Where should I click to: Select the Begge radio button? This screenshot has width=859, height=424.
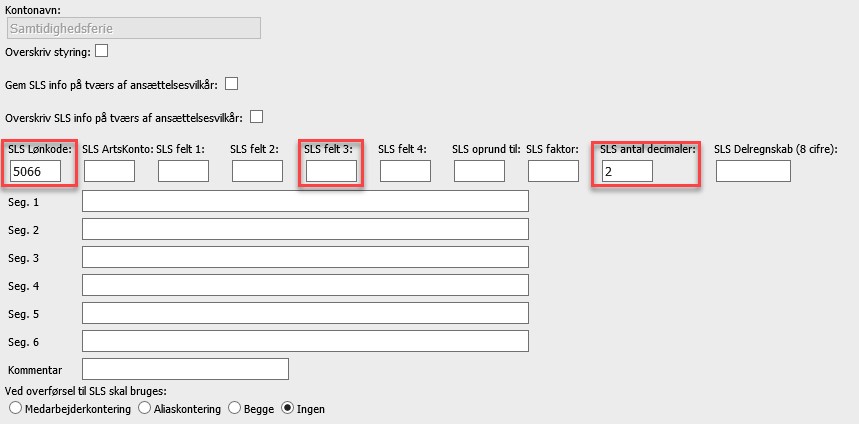tap(235, 408)
